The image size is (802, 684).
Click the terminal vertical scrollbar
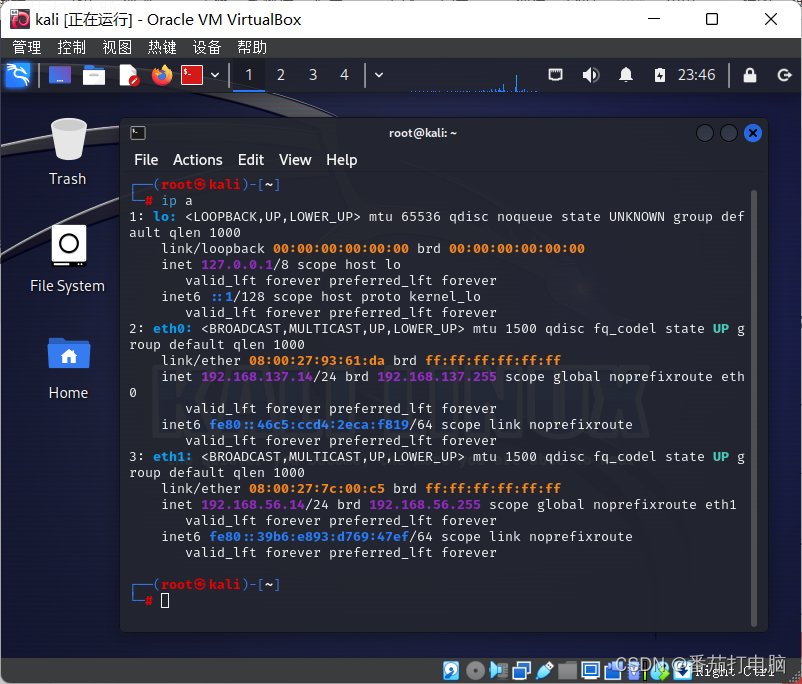pyautogui.click(x=754, y=408)
